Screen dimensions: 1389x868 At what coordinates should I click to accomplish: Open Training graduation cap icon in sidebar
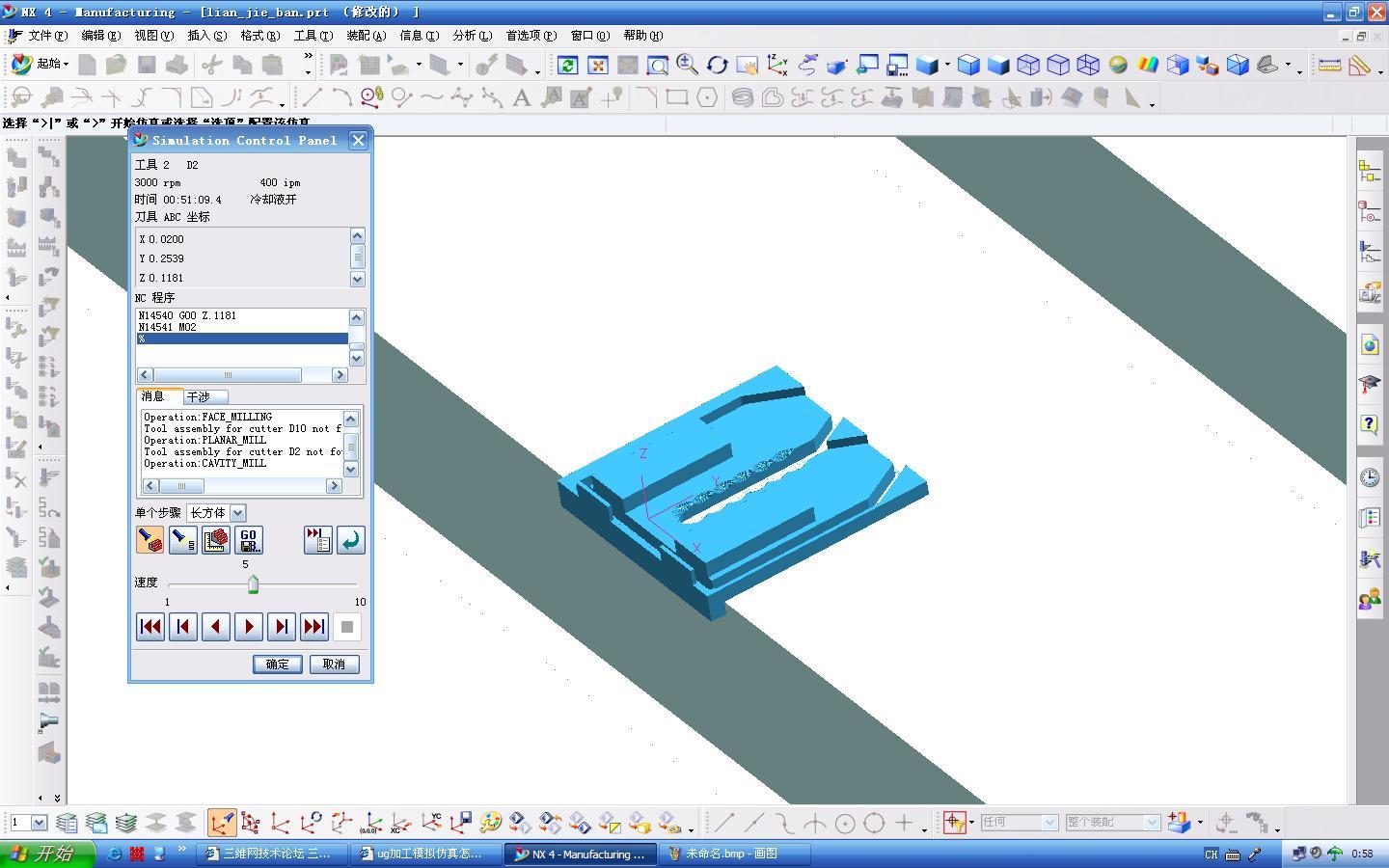tap(1370, 384)
